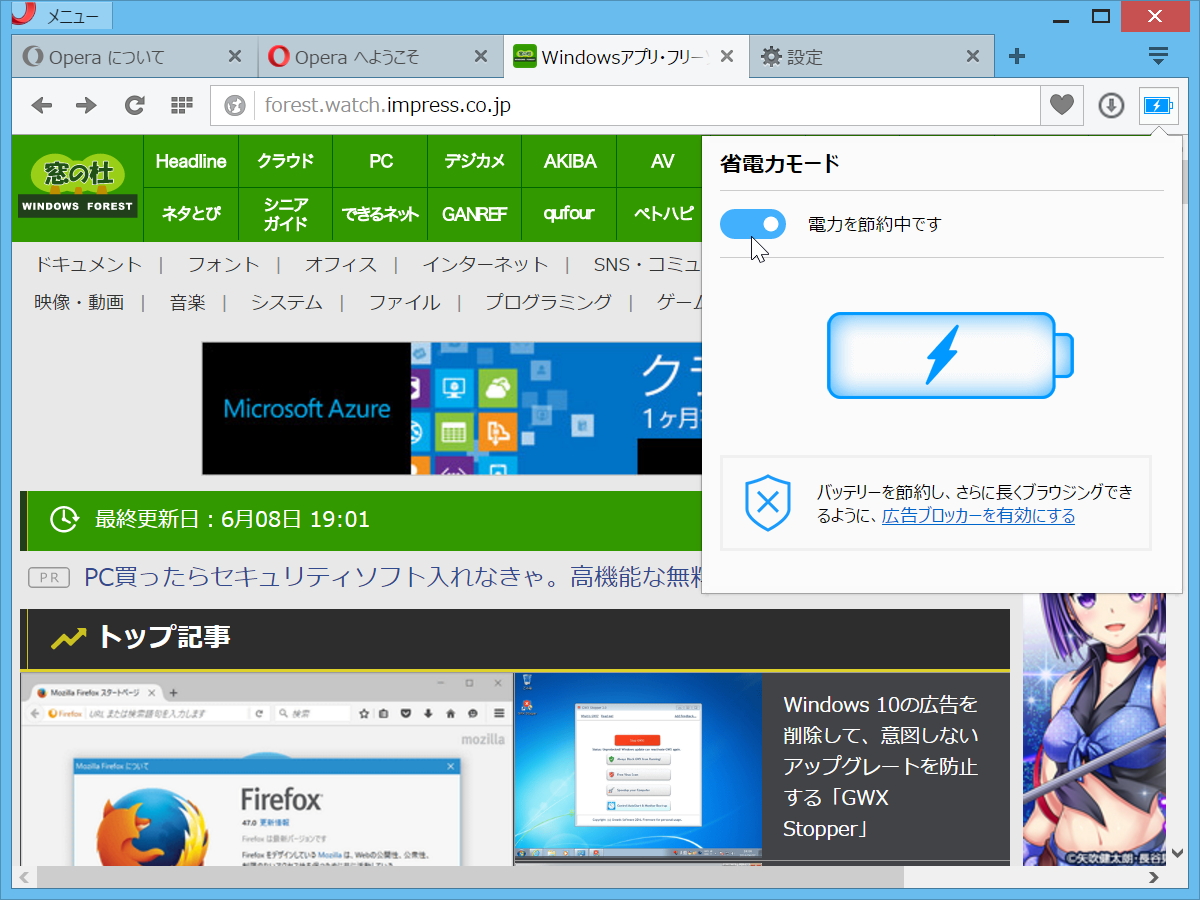Image resolution: width=1200 pixels, height=900 pixels.
Task: Click the 広告ブロッカーを有効にする link
Action: click(x=978, y=516)
